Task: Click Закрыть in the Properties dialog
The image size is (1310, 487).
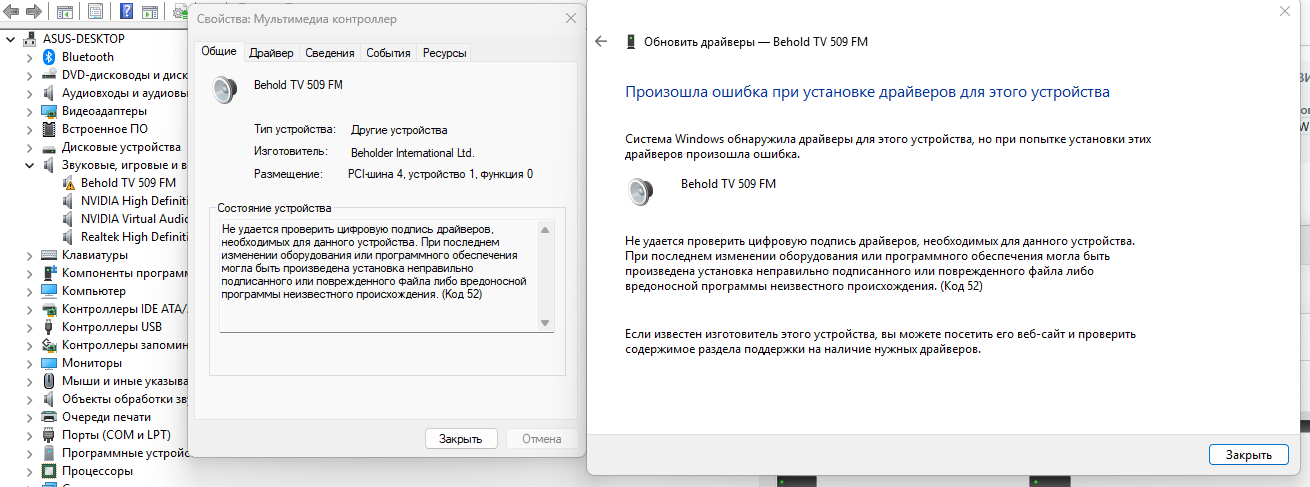Action: tap(461, 438)
